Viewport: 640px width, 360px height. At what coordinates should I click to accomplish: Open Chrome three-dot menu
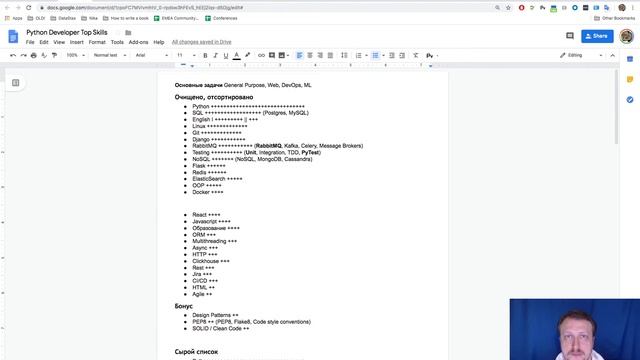[x=633, y=8]
